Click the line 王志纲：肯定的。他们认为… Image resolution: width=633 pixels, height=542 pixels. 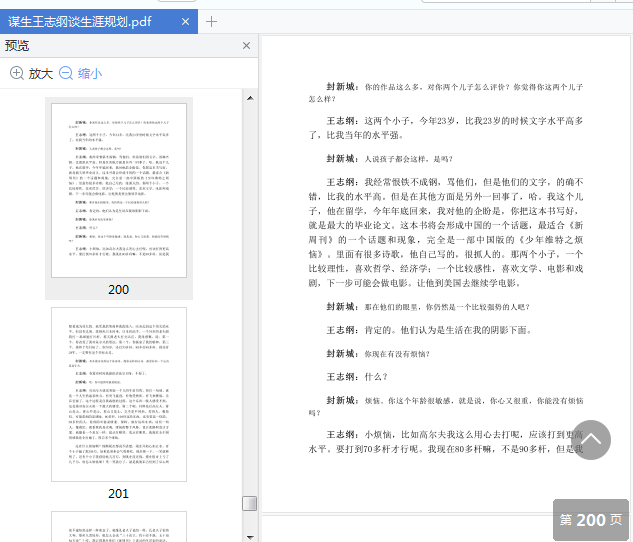click(429, 330)
